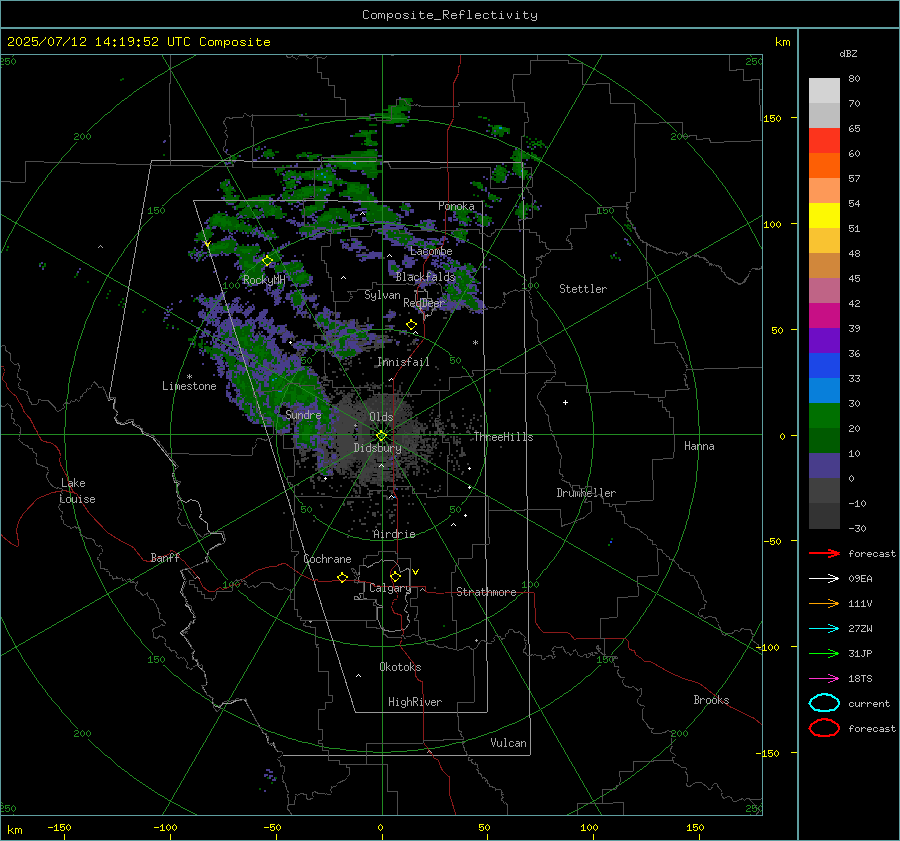Select the lightest grey 70-80 dBZ swatch

click(824, 91)
